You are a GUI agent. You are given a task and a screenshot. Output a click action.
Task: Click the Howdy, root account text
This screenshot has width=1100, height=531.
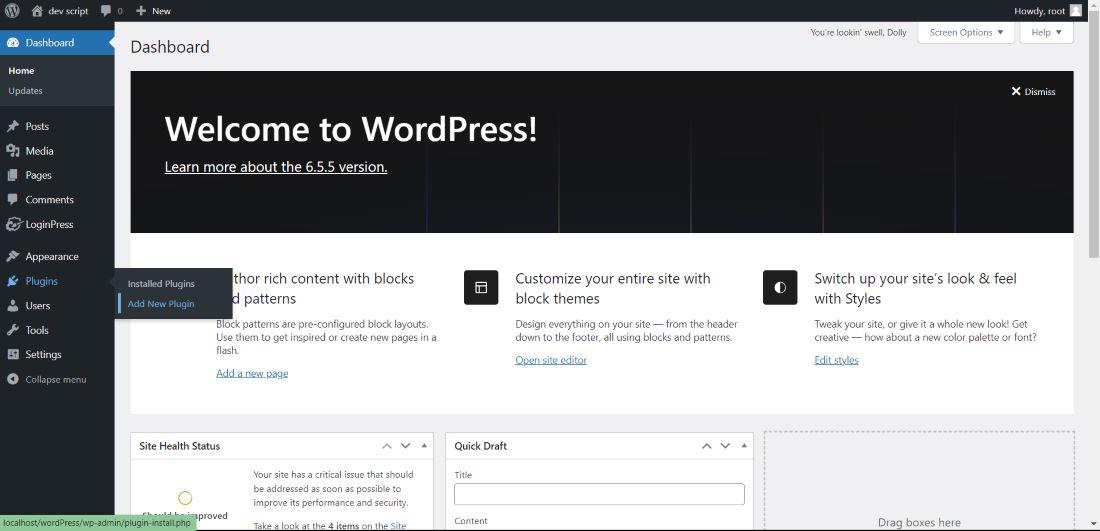pos(1040,11)
